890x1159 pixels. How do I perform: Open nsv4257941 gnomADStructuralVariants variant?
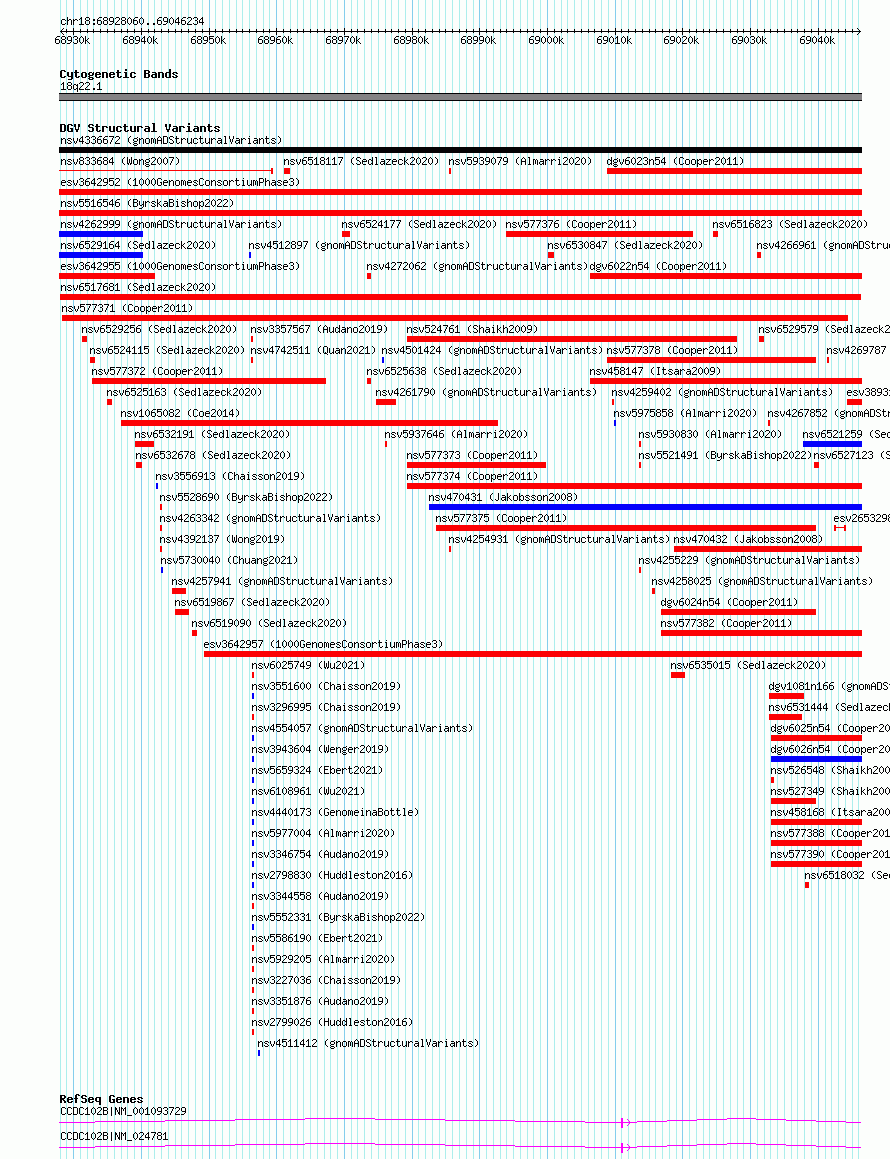point(282,582)
